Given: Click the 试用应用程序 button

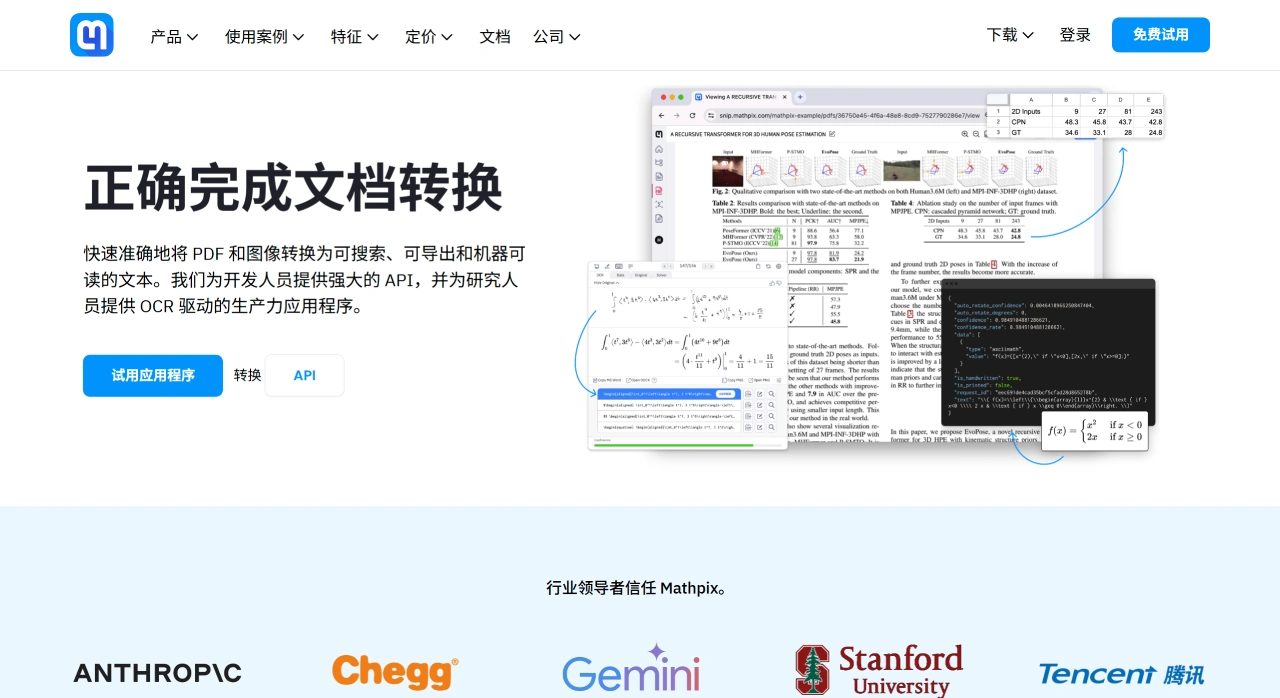Looking at the screenshot, I should coord(152,375).
